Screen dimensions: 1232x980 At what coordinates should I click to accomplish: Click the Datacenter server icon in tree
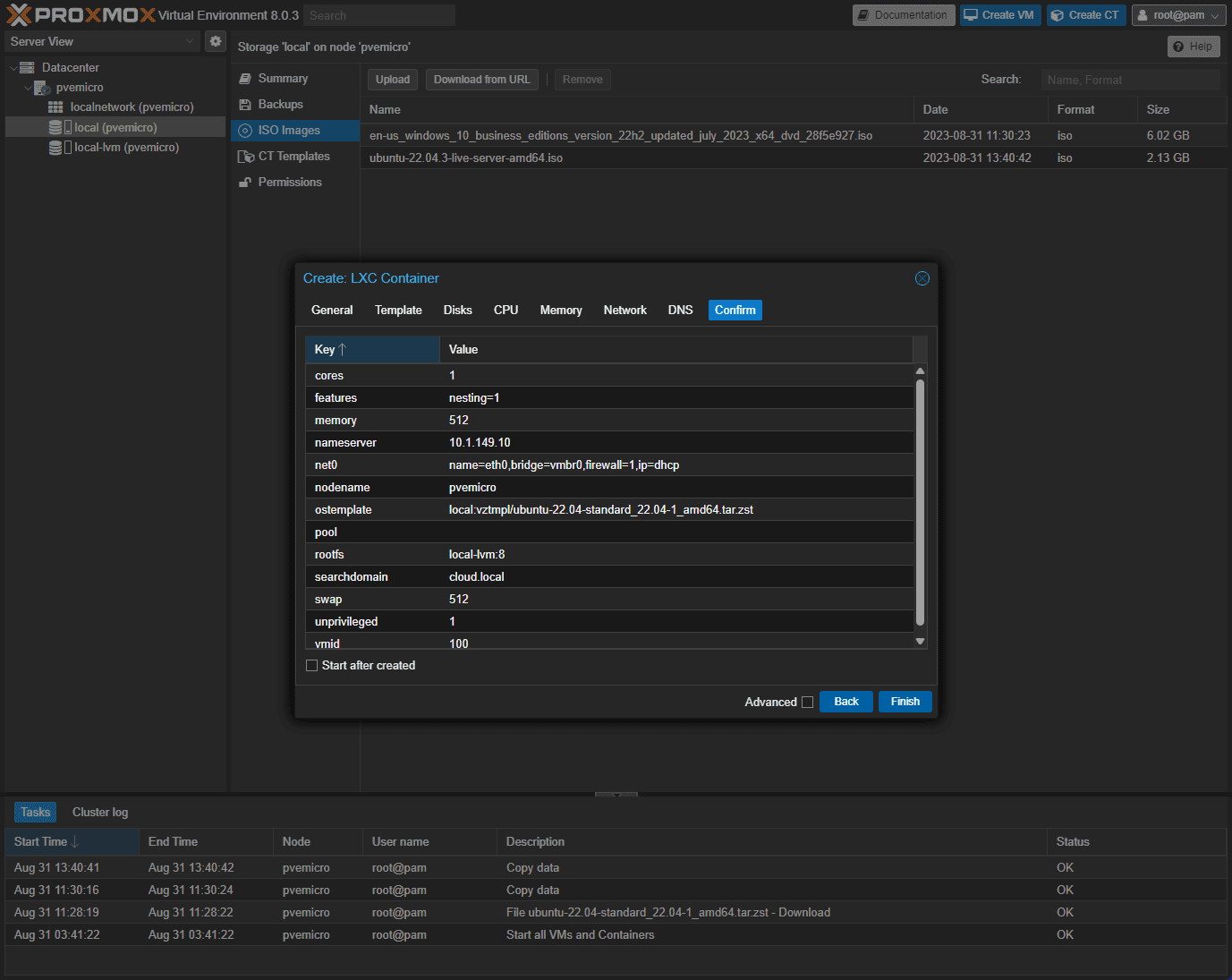pos(27,68)
